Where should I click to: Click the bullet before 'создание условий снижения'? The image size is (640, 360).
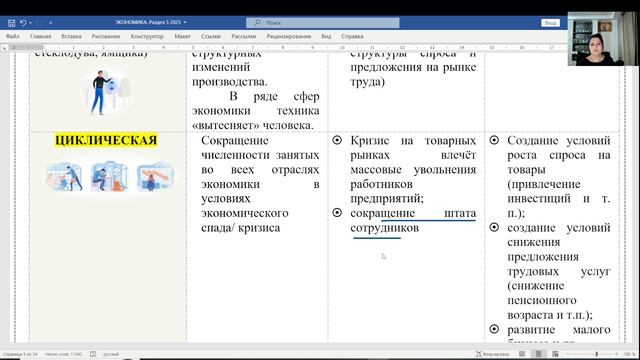494,227
